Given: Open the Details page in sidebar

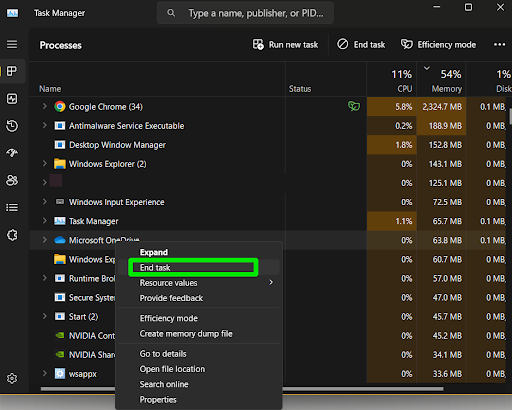Looking at the screenshot, I should point(12,208).
